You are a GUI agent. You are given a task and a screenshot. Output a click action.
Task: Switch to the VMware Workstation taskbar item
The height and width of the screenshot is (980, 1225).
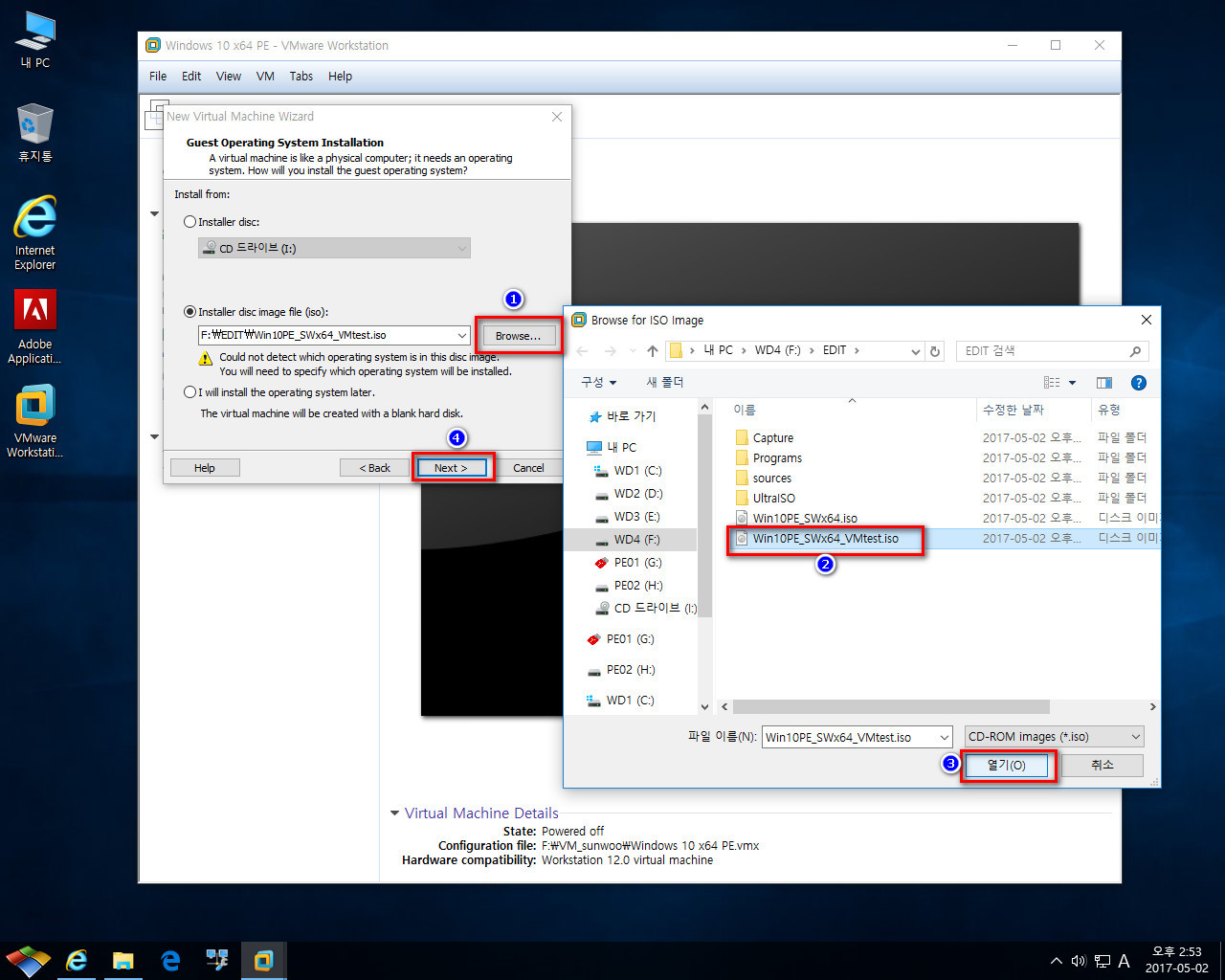point(263,960)
